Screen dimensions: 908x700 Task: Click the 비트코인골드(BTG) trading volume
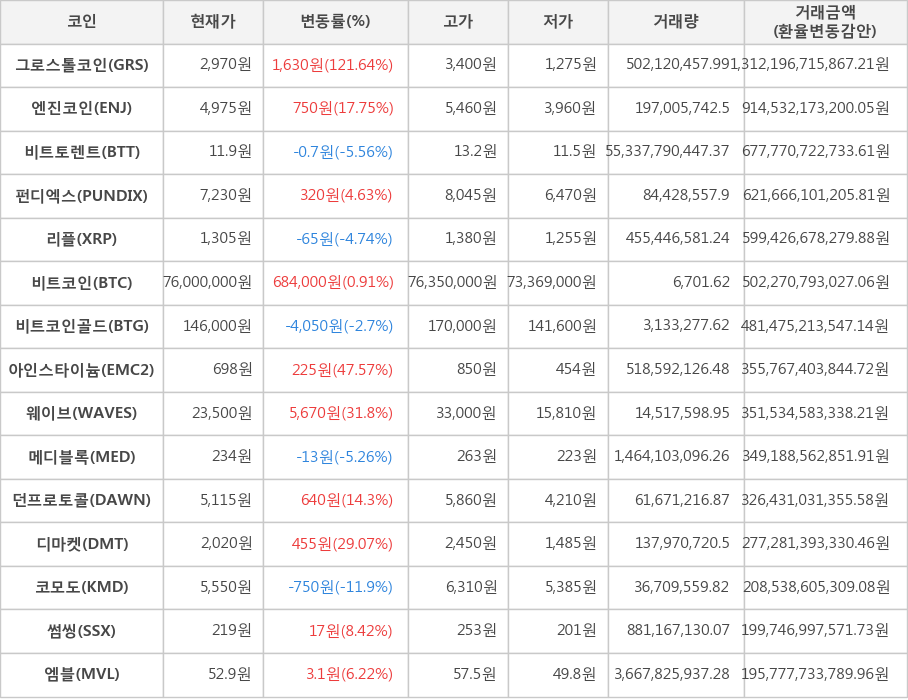click(x=676, y=327)
